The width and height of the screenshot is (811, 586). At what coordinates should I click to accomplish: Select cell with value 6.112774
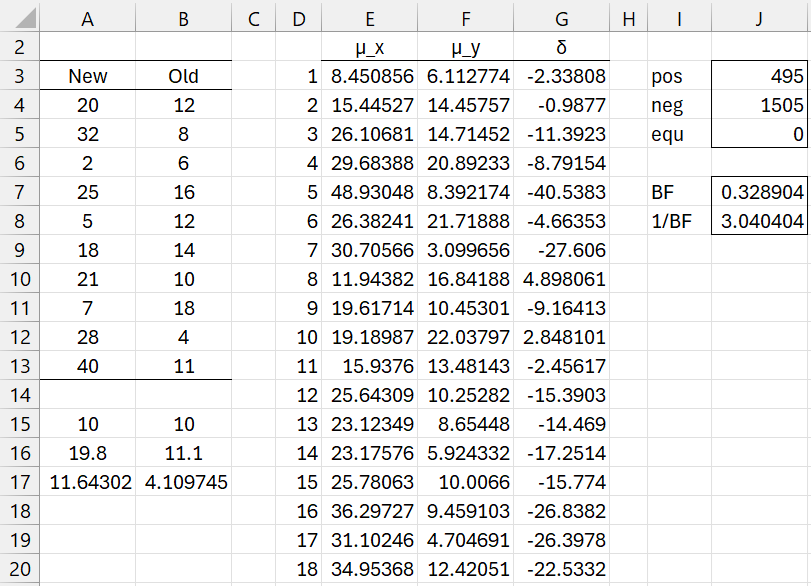[465, 76]
